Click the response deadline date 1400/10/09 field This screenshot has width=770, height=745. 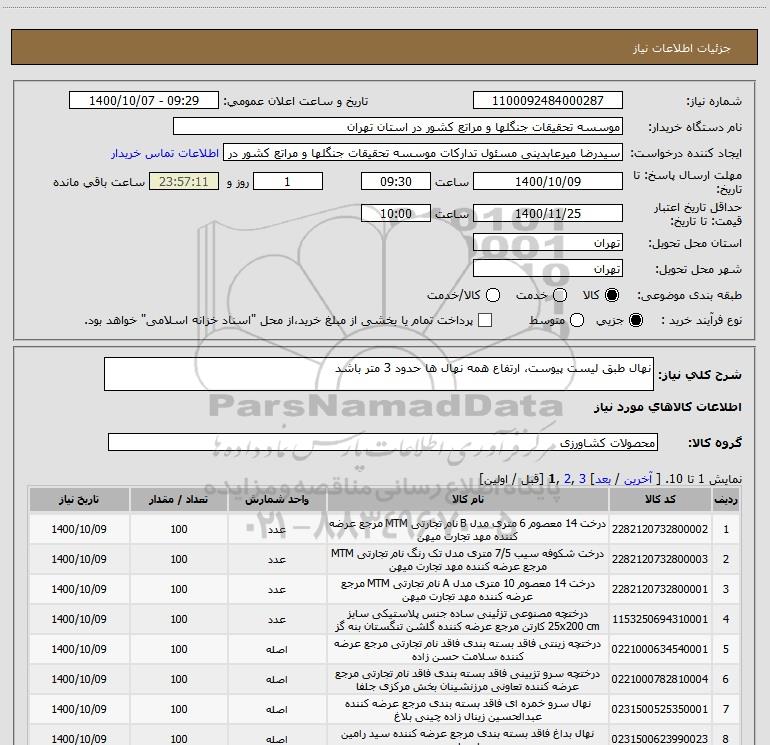pos(548,181)
